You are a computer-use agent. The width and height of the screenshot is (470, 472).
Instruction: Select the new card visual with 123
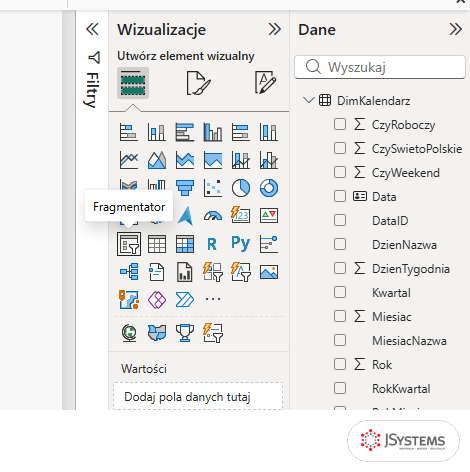click(241, 215)
